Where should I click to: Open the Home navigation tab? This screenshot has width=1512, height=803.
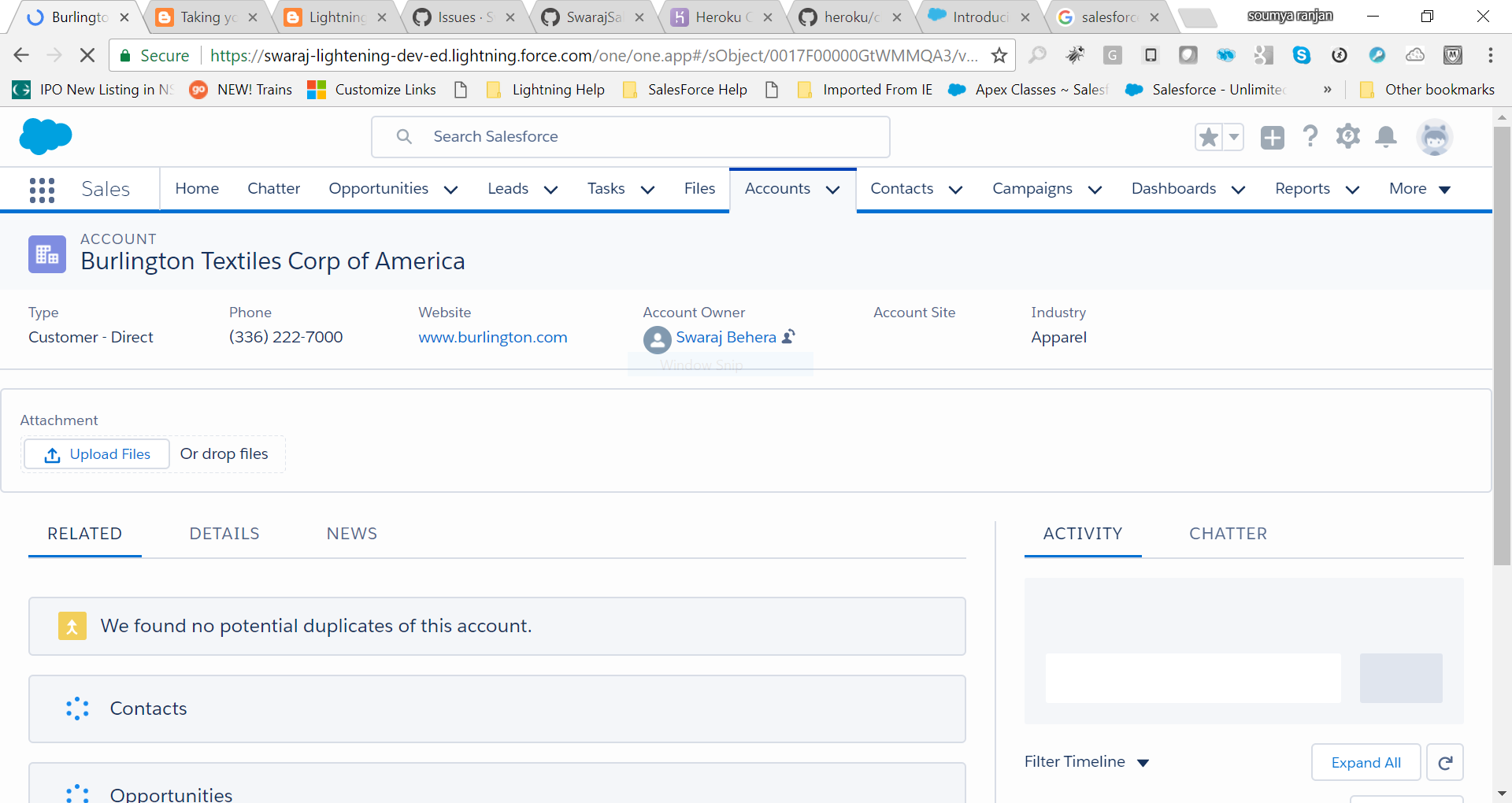(x=197, y=189)
